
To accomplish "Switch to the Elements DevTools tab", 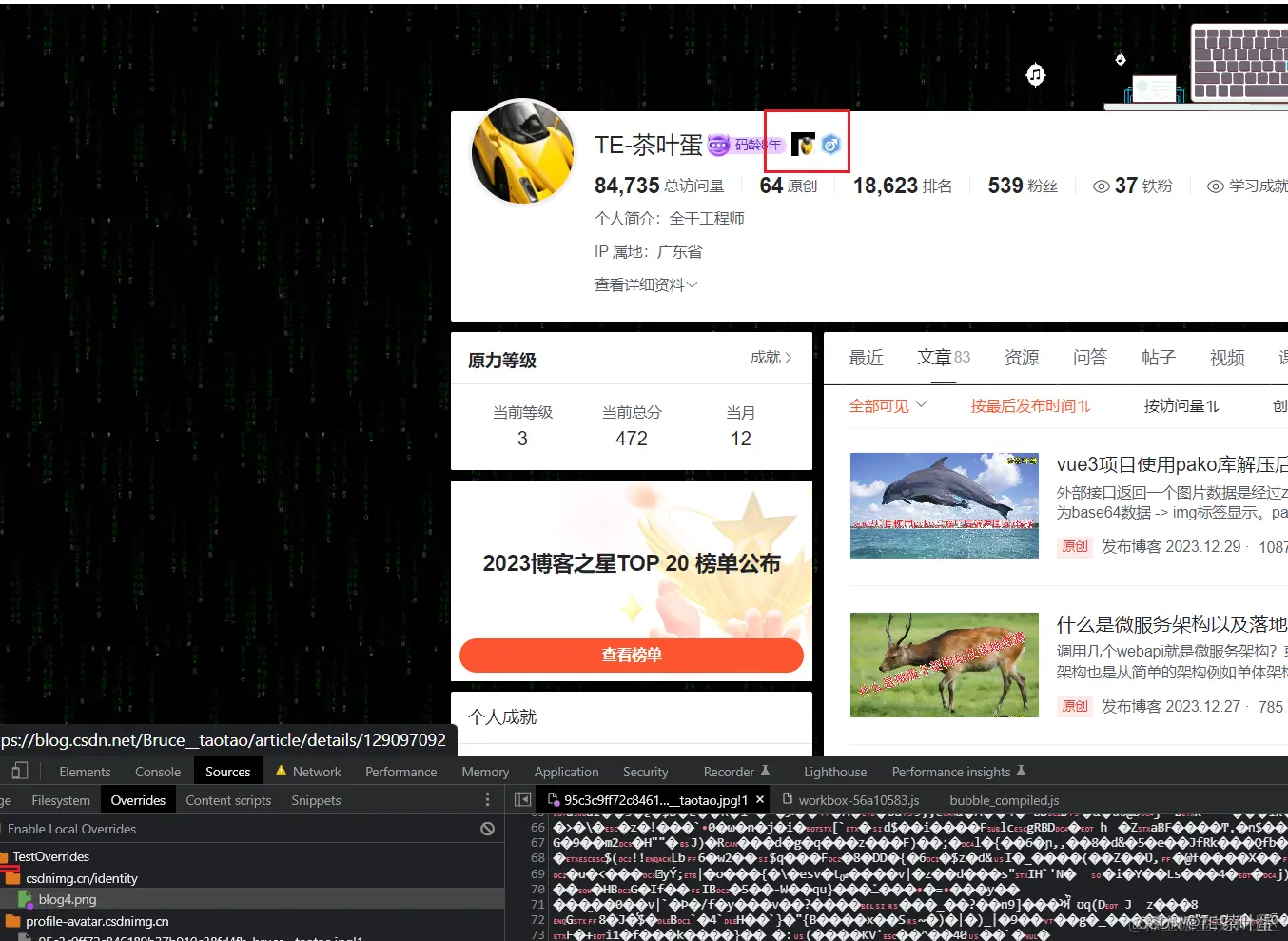I will tap(85, 772).
